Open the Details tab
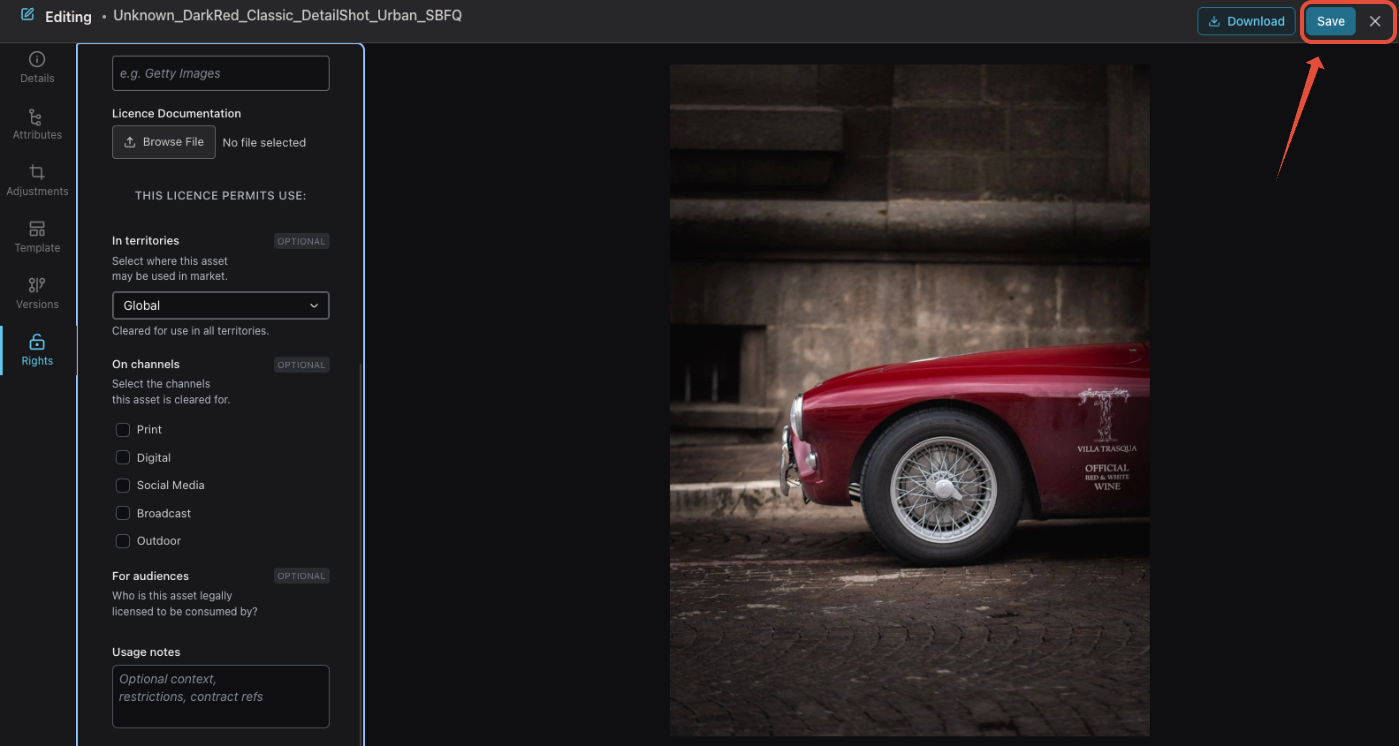The width and height of the screenshot is (1399, 746). click(37, 68)
